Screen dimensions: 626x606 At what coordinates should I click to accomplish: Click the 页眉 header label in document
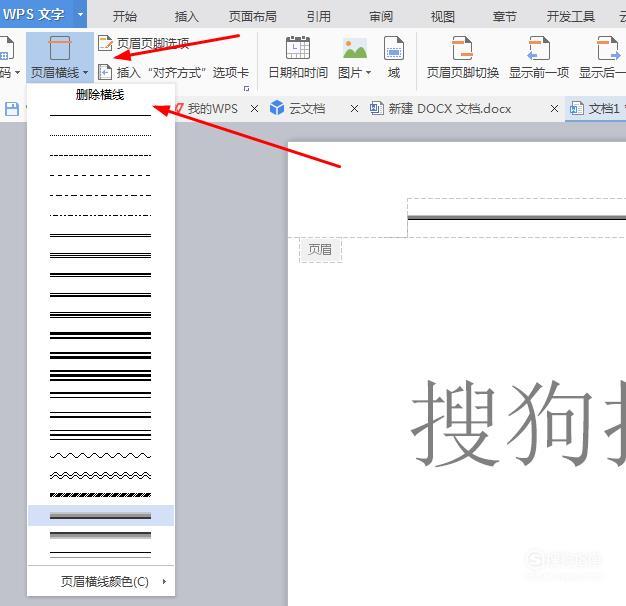click(320, 250)
